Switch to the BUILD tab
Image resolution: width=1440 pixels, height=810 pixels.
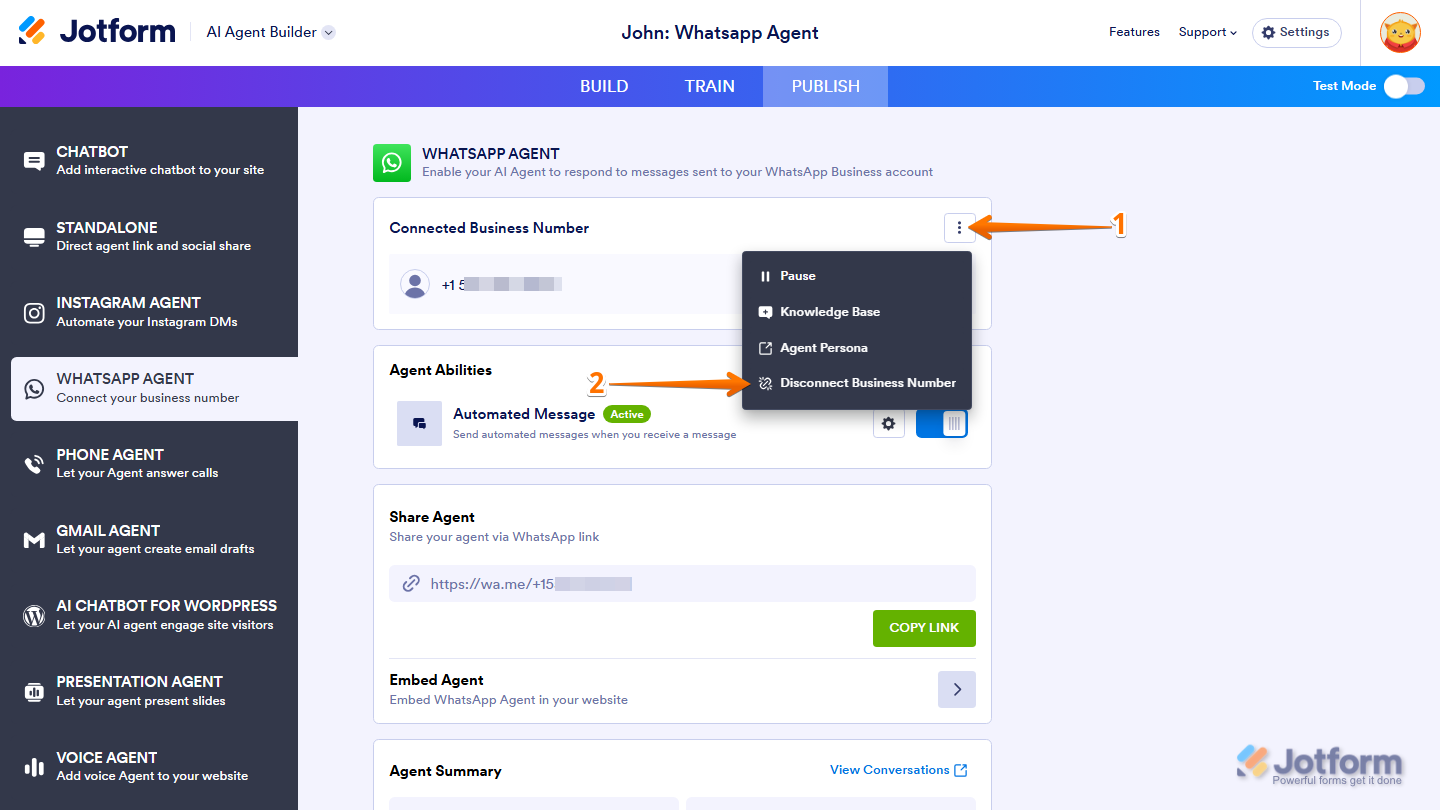point(604,86)
